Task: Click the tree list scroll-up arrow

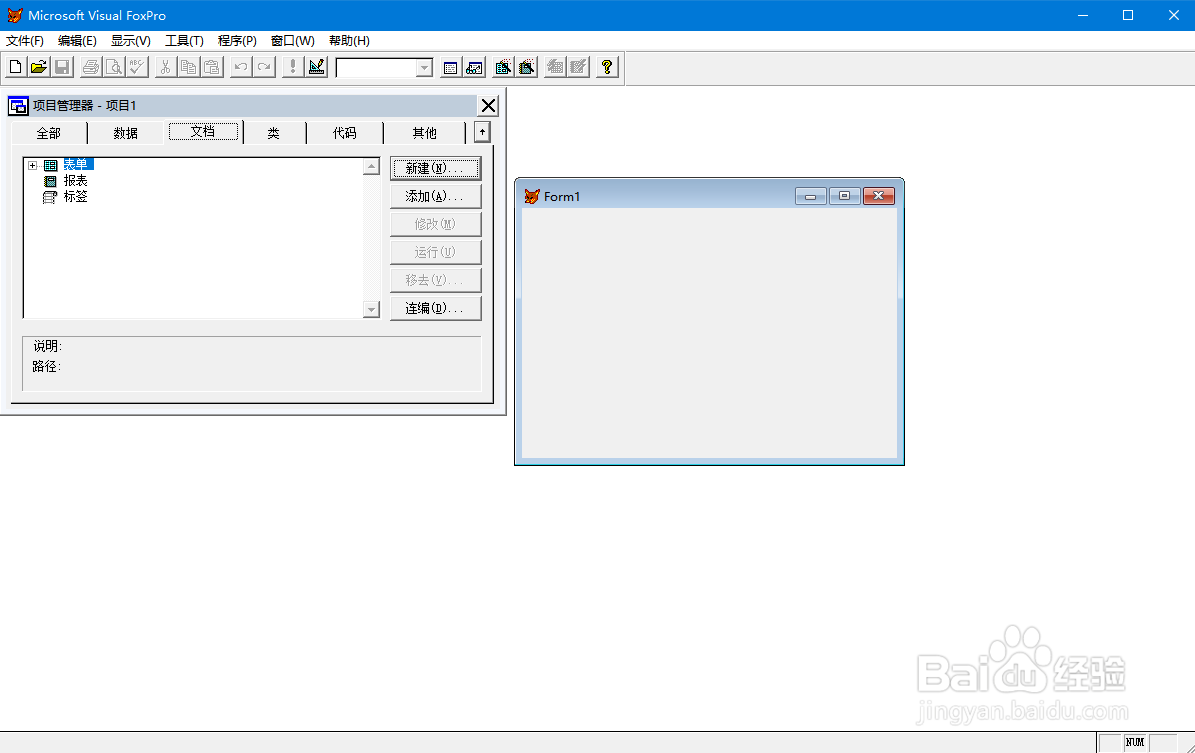Action: [371, 166]
